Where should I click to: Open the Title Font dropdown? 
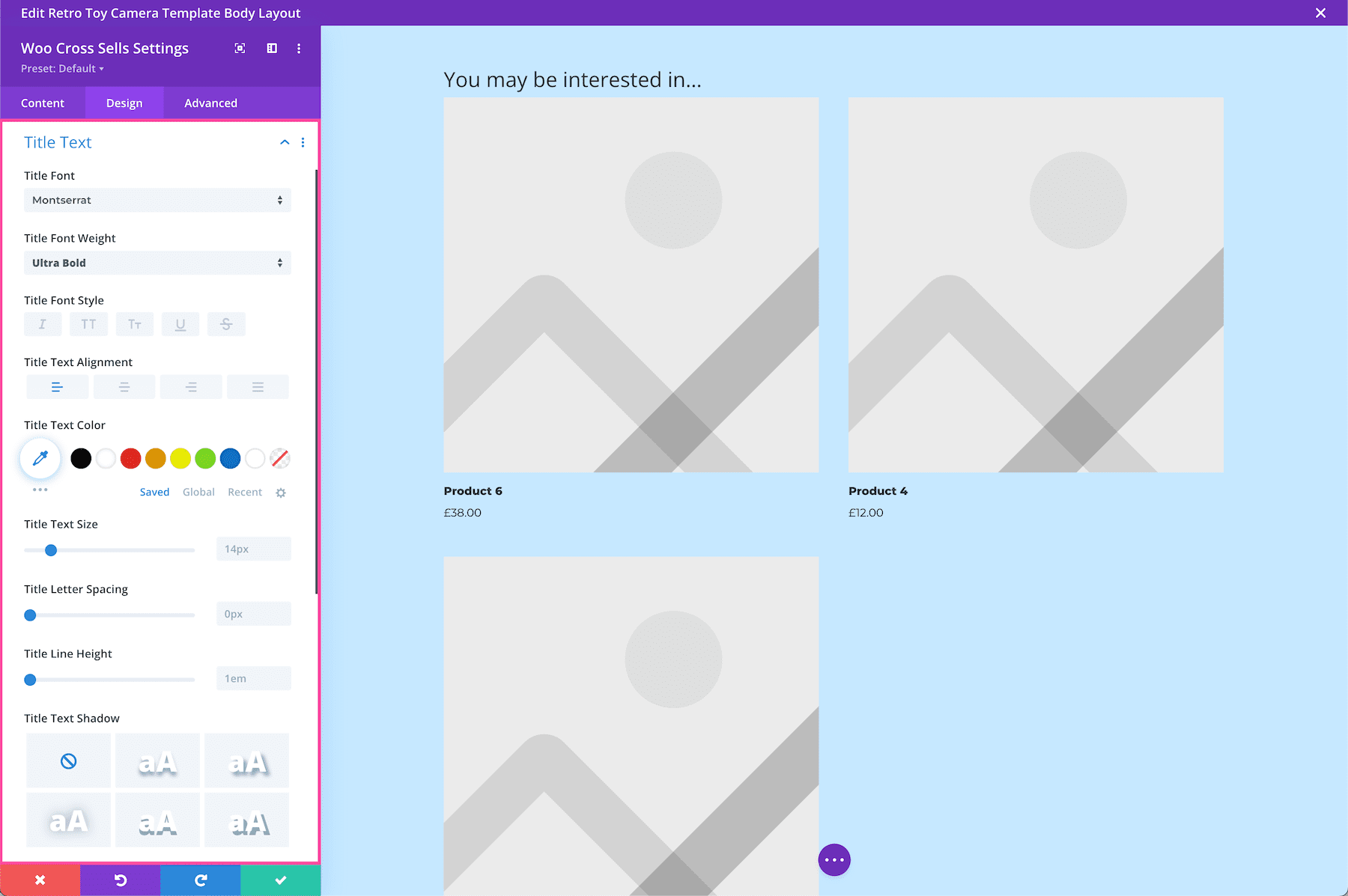point(157,200)
